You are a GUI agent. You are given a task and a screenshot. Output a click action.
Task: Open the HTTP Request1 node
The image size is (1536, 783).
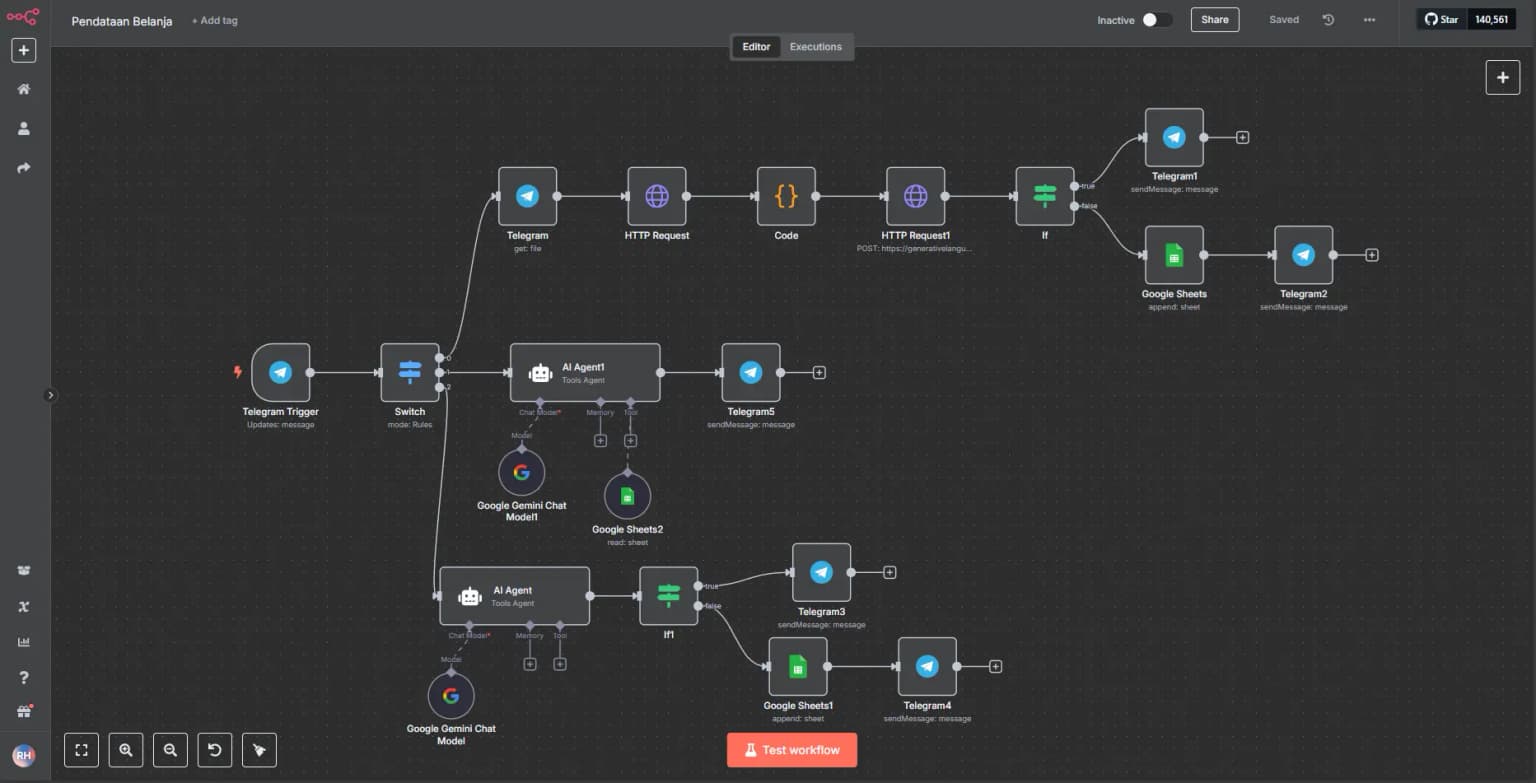tap(915, 196)
